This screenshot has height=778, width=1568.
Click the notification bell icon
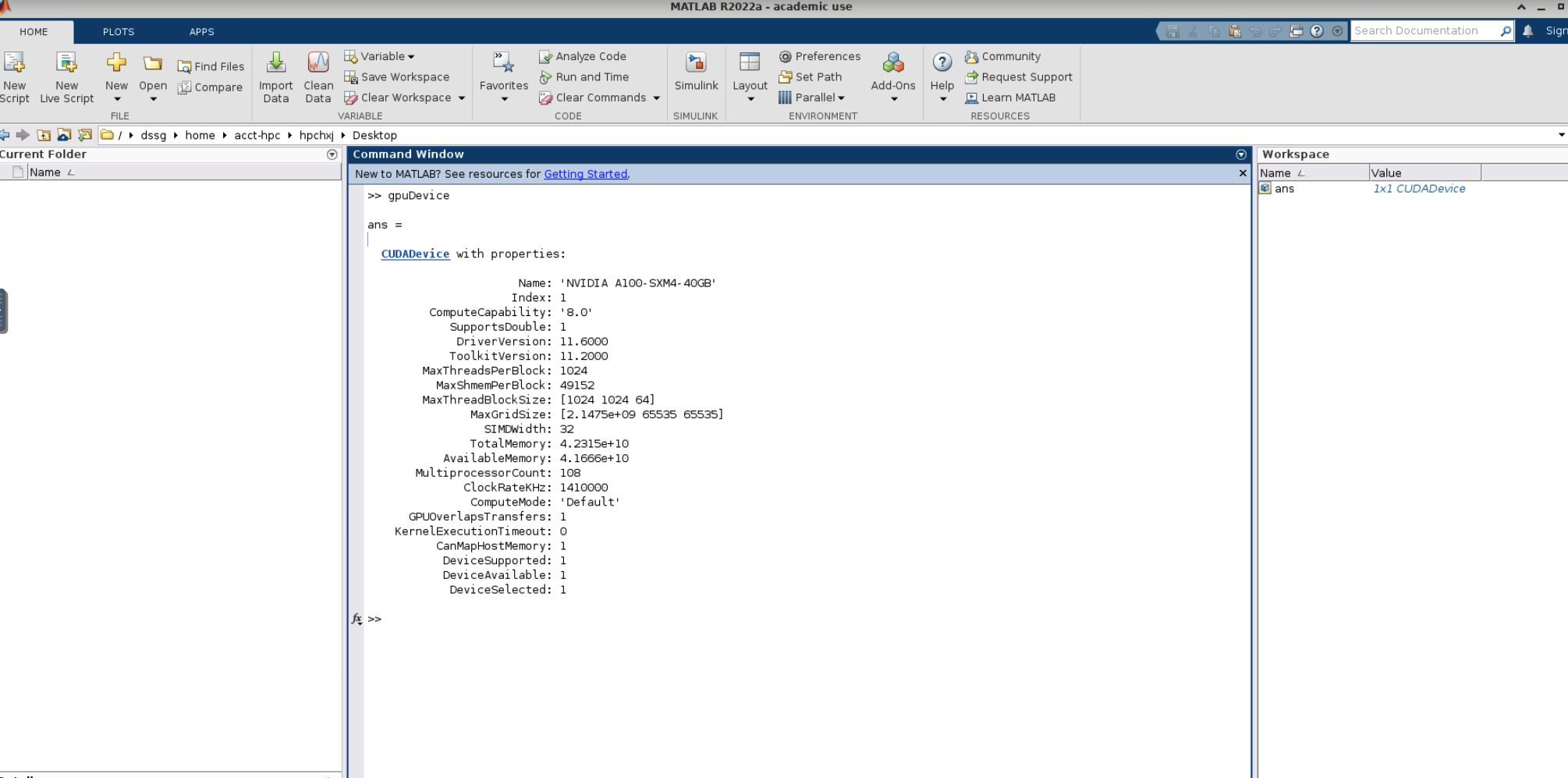pos(1528,31)
